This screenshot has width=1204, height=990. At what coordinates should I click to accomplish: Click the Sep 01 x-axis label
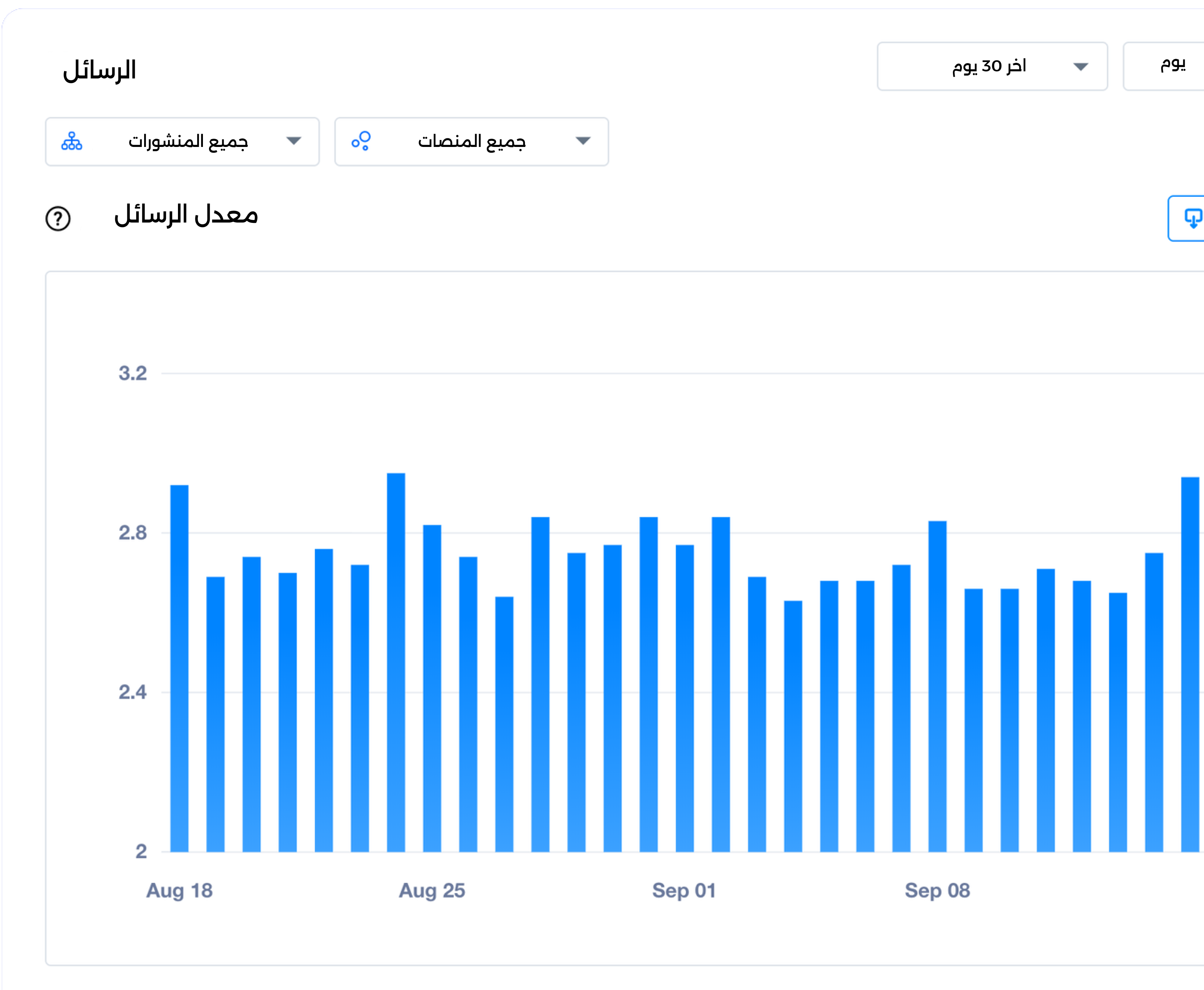coord(684,891)
